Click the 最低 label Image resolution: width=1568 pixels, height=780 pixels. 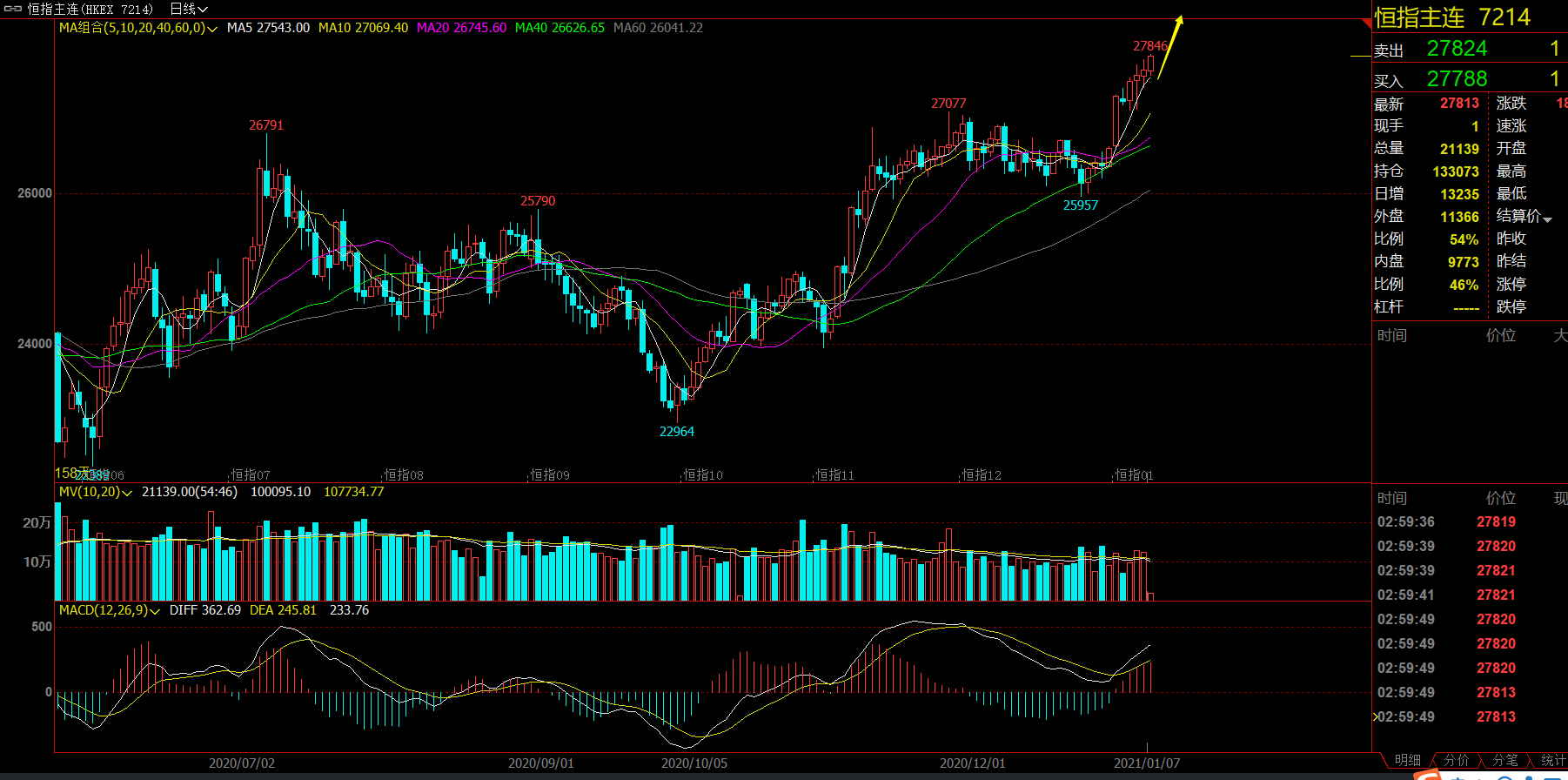coord(1511,193)
